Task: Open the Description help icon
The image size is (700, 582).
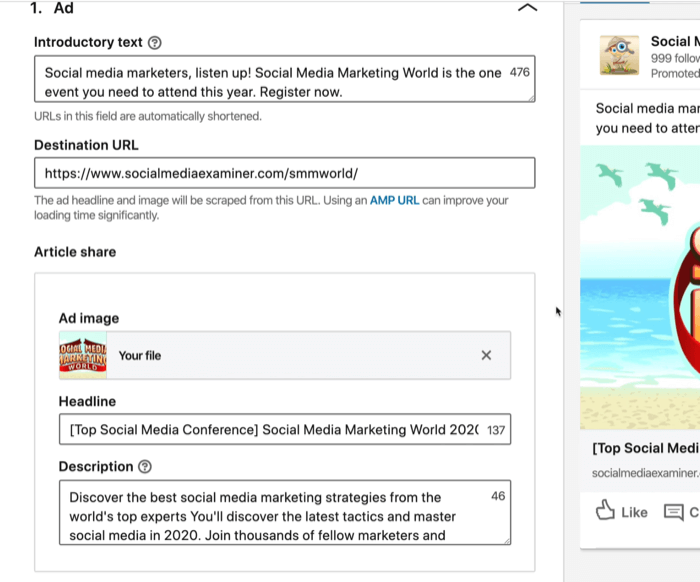Action: point(145,467)
